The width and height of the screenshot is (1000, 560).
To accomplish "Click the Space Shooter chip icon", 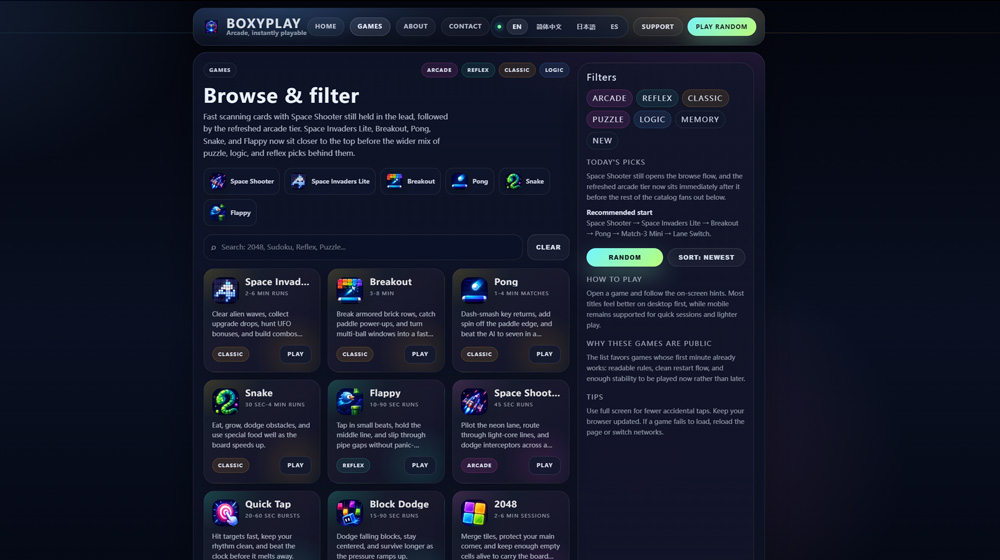I will [218, 181].
